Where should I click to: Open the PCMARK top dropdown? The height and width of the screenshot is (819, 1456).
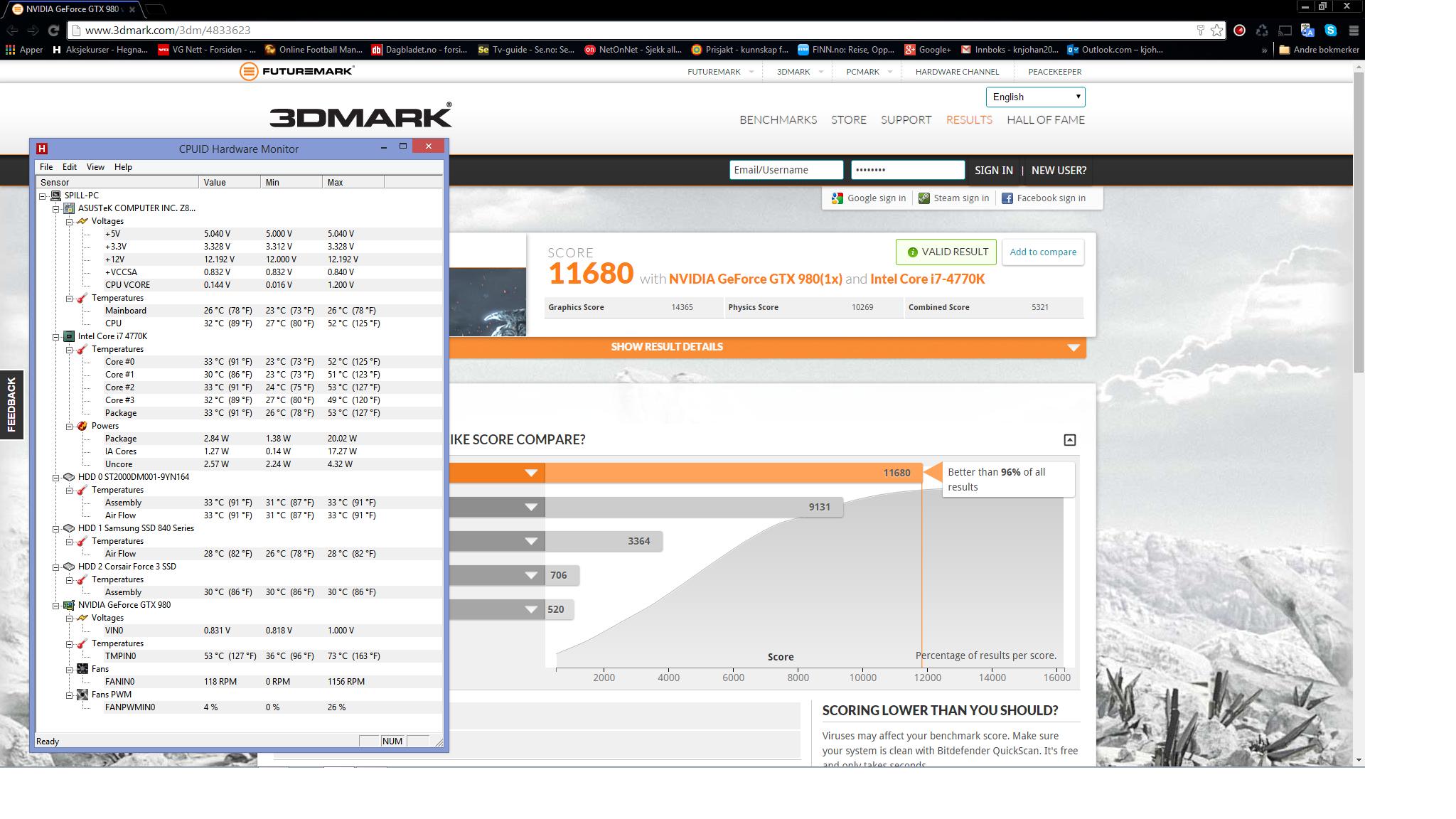coord(869,72)
